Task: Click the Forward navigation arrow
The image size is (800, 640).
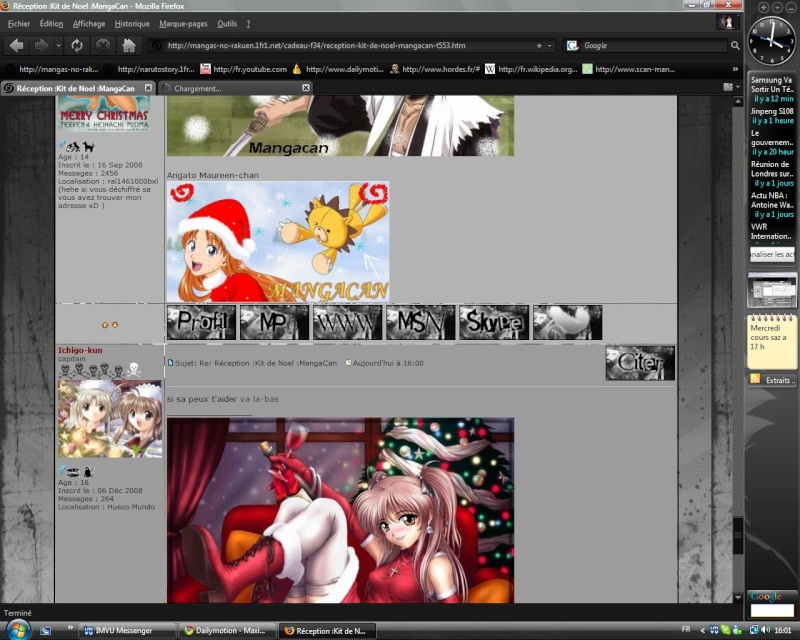Action: coord(41,45)
